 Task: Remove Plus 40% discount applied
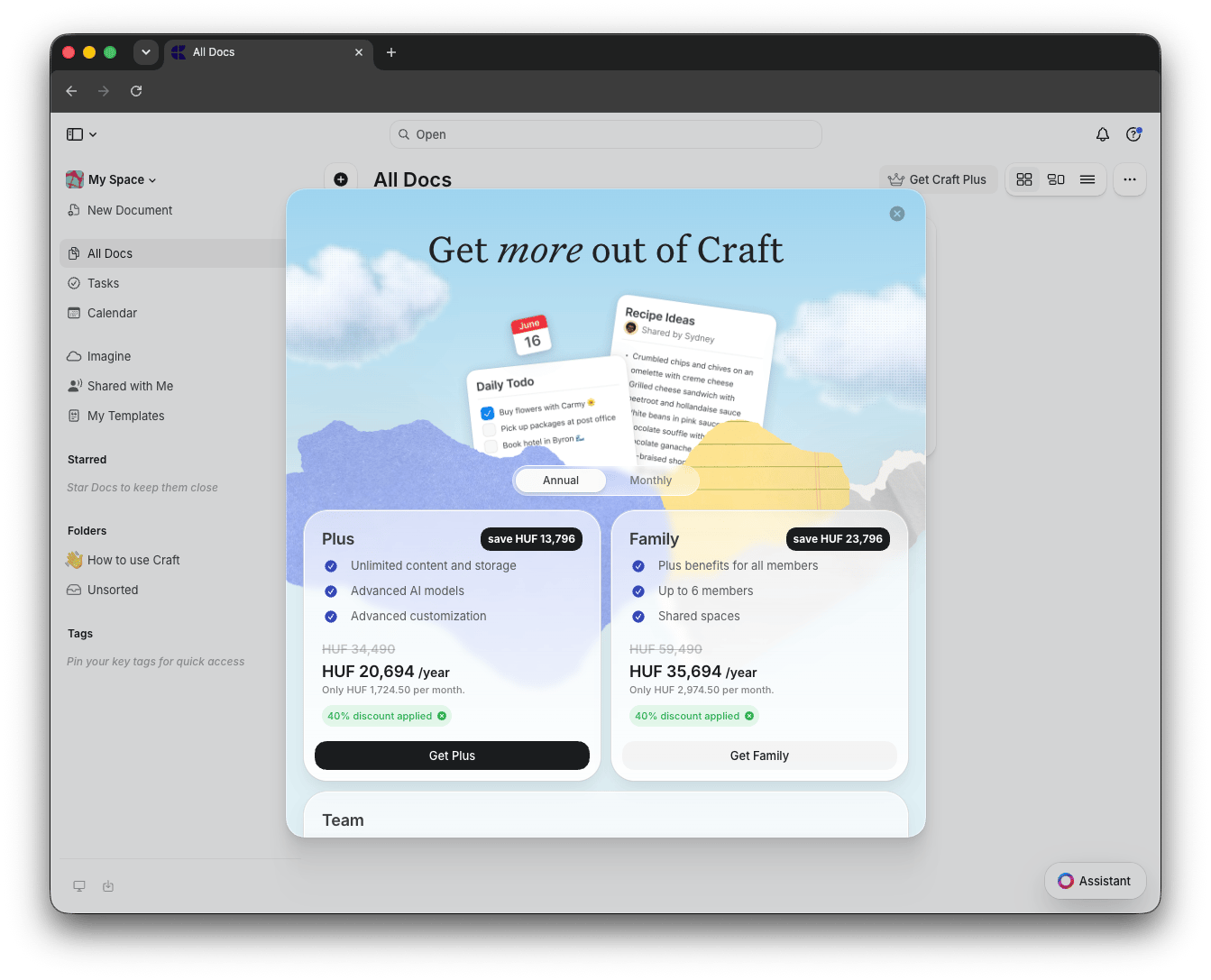coord(442,716)
